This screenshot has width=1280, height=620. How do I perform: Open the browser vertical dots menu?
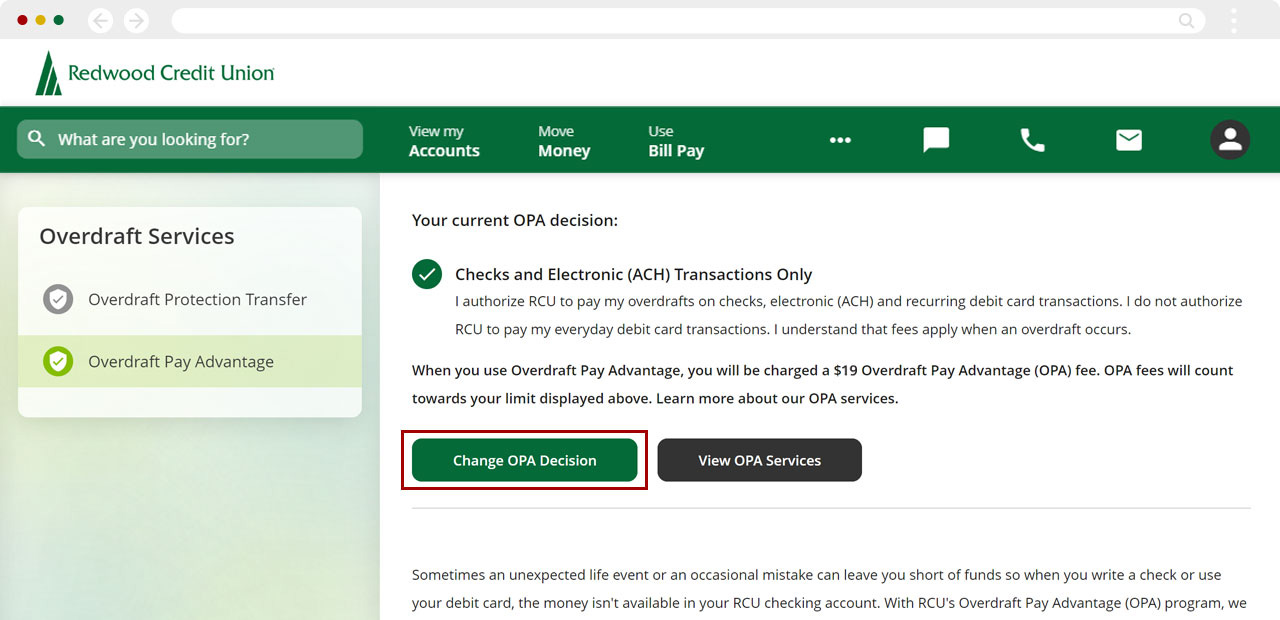pyautogui.click(x=1234, y=20)
